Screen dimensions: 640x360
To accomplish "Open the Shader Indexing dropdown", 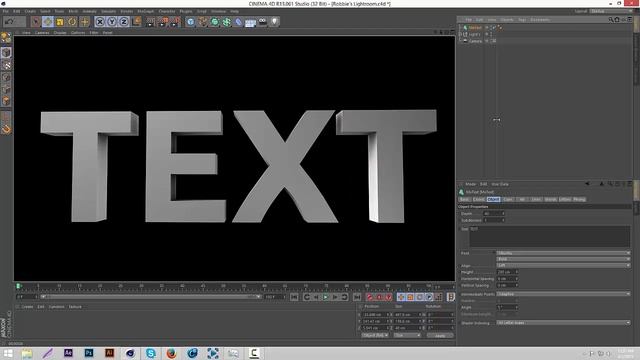I will pos(563,323).
